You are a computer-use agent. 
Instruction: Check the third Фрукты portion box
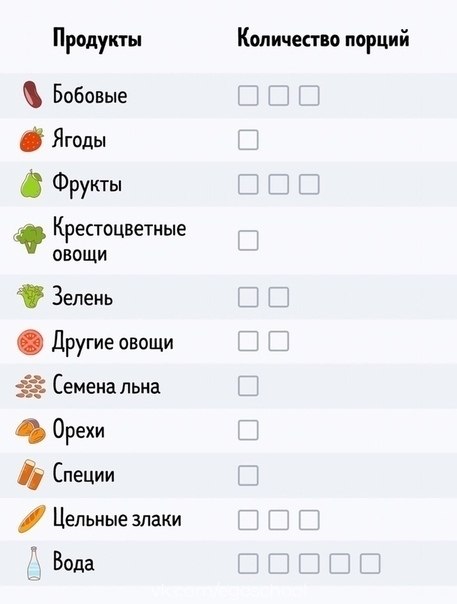309,184
